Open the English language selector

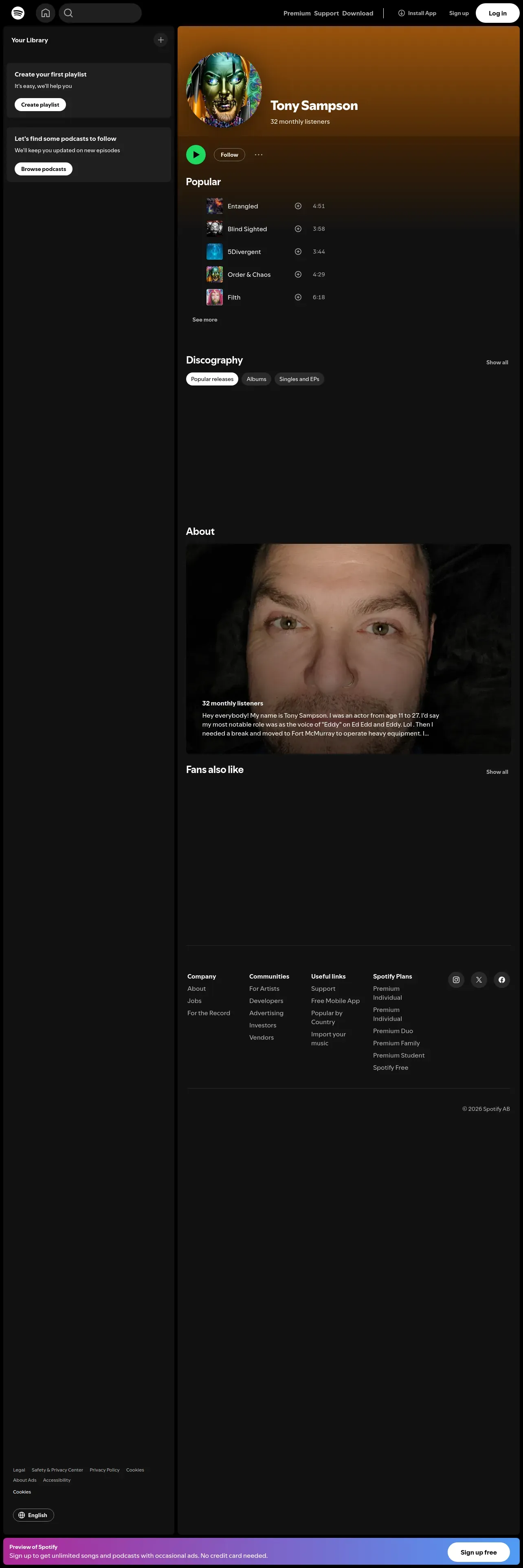click(33, 1515)
